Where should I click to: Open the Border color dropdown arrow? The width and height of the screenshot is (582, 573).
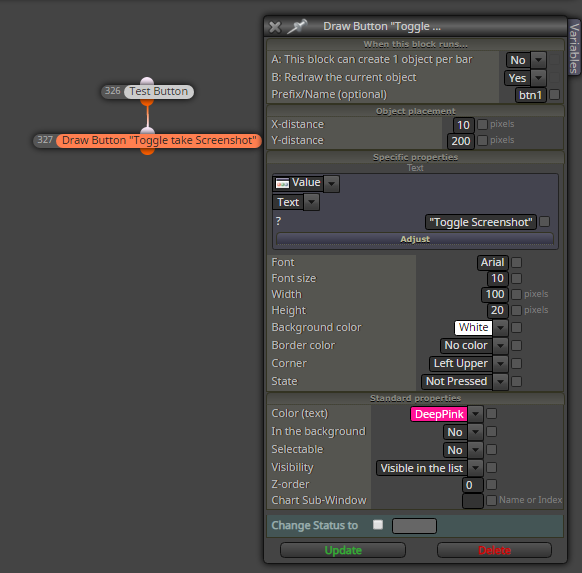[x=500, y=346]
